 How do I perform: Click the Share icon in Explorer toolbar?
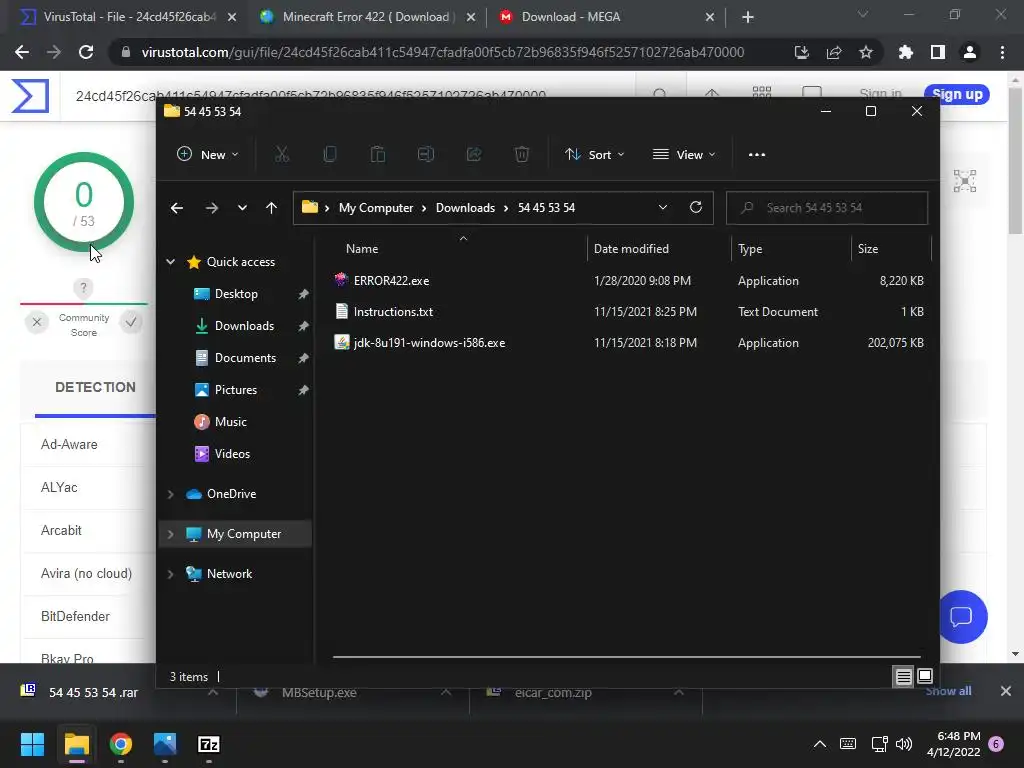click(x=474, y=155)
